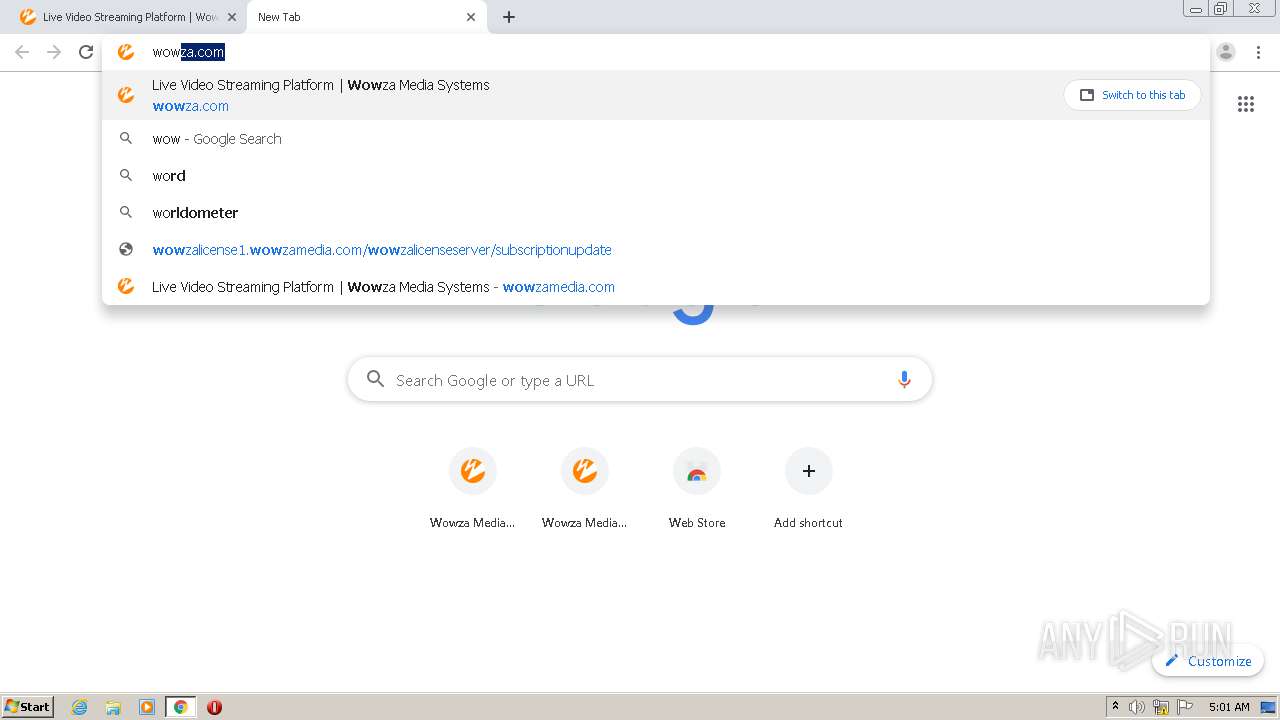The width and height of the screenshot is (1280, 720).
Task: Open the Google apps grid
Action: (1246, 104)
